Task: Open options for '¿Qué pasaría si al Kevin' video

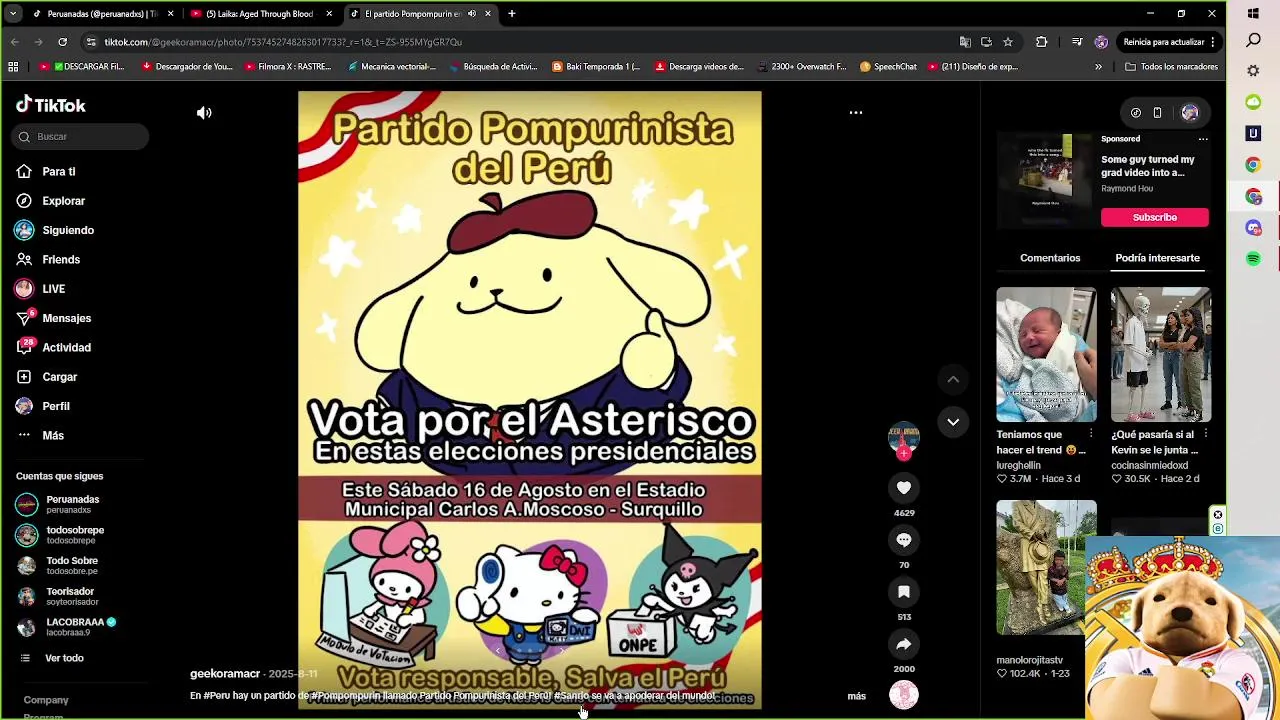Action: 1206,435
